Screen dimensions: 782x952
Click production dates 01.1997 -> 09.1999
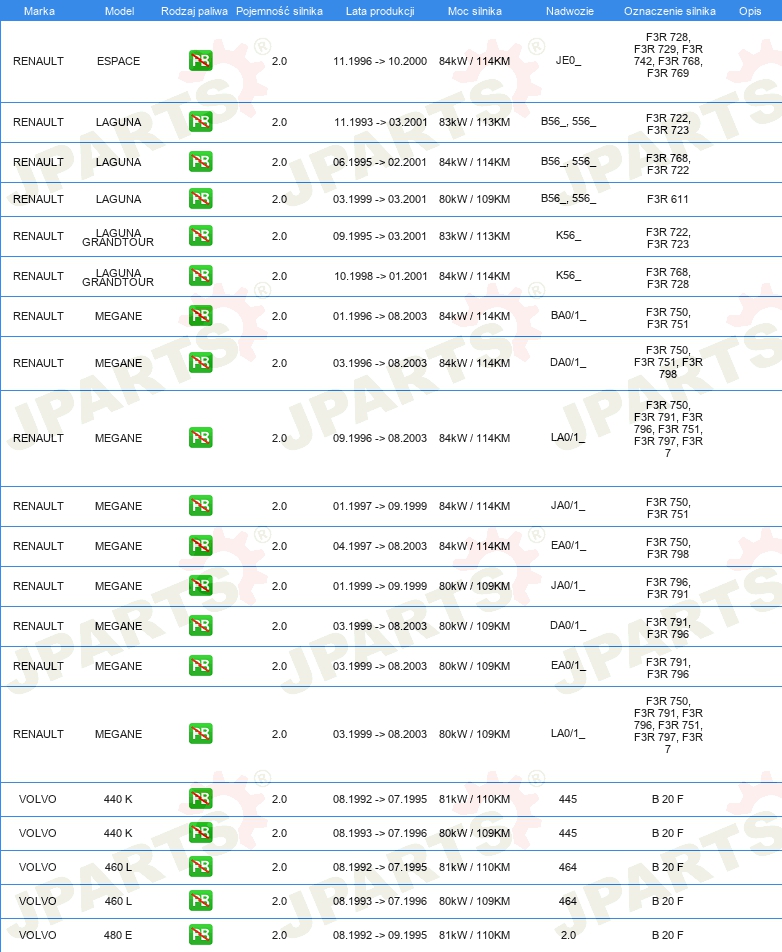pyautogui.click(x=380, y=506)
